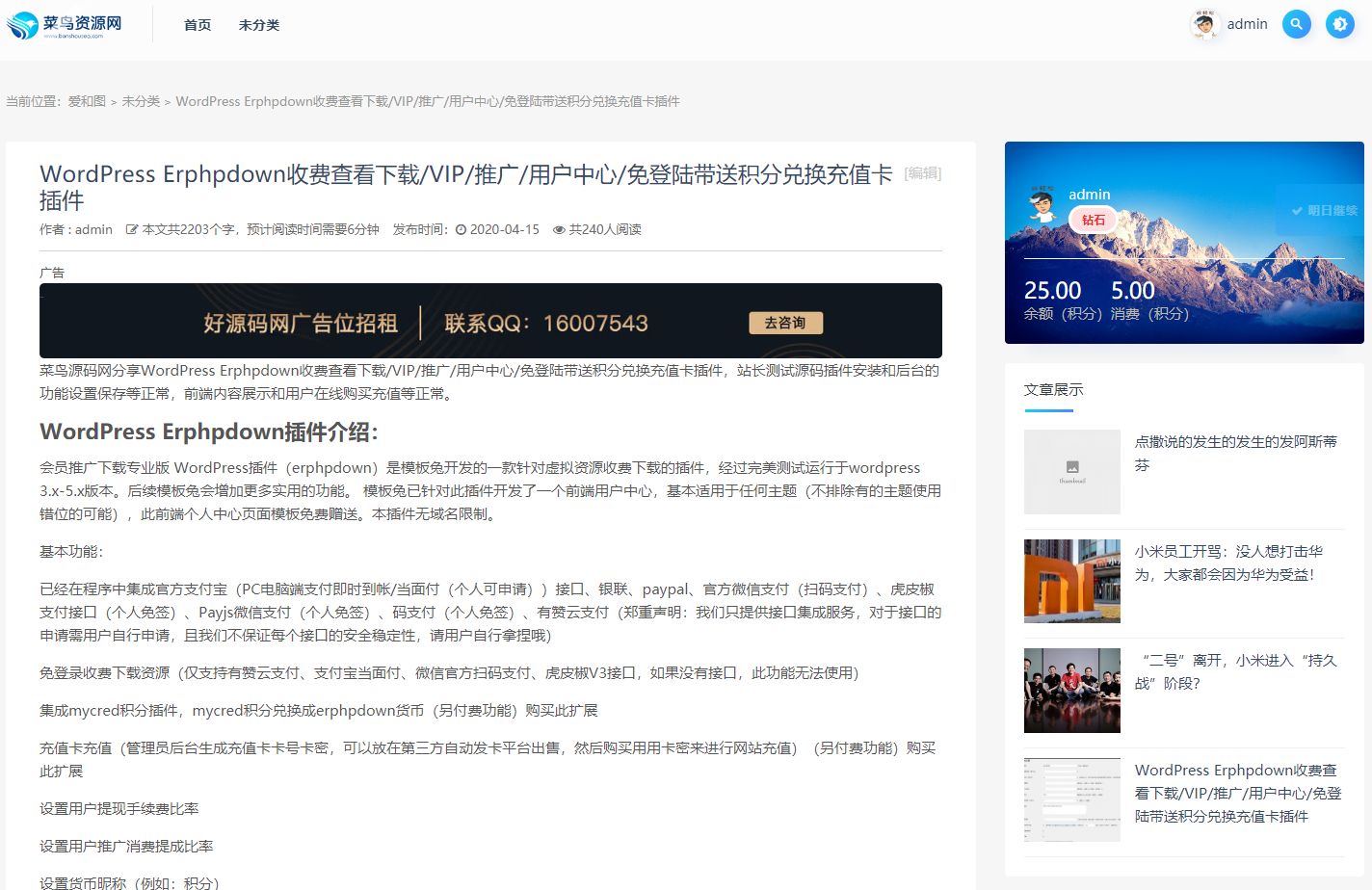Click the 菜鸟资源网 site logo
Image resolution: width=1372 pixels, height=890 pixels.
[x=65, y=25]
